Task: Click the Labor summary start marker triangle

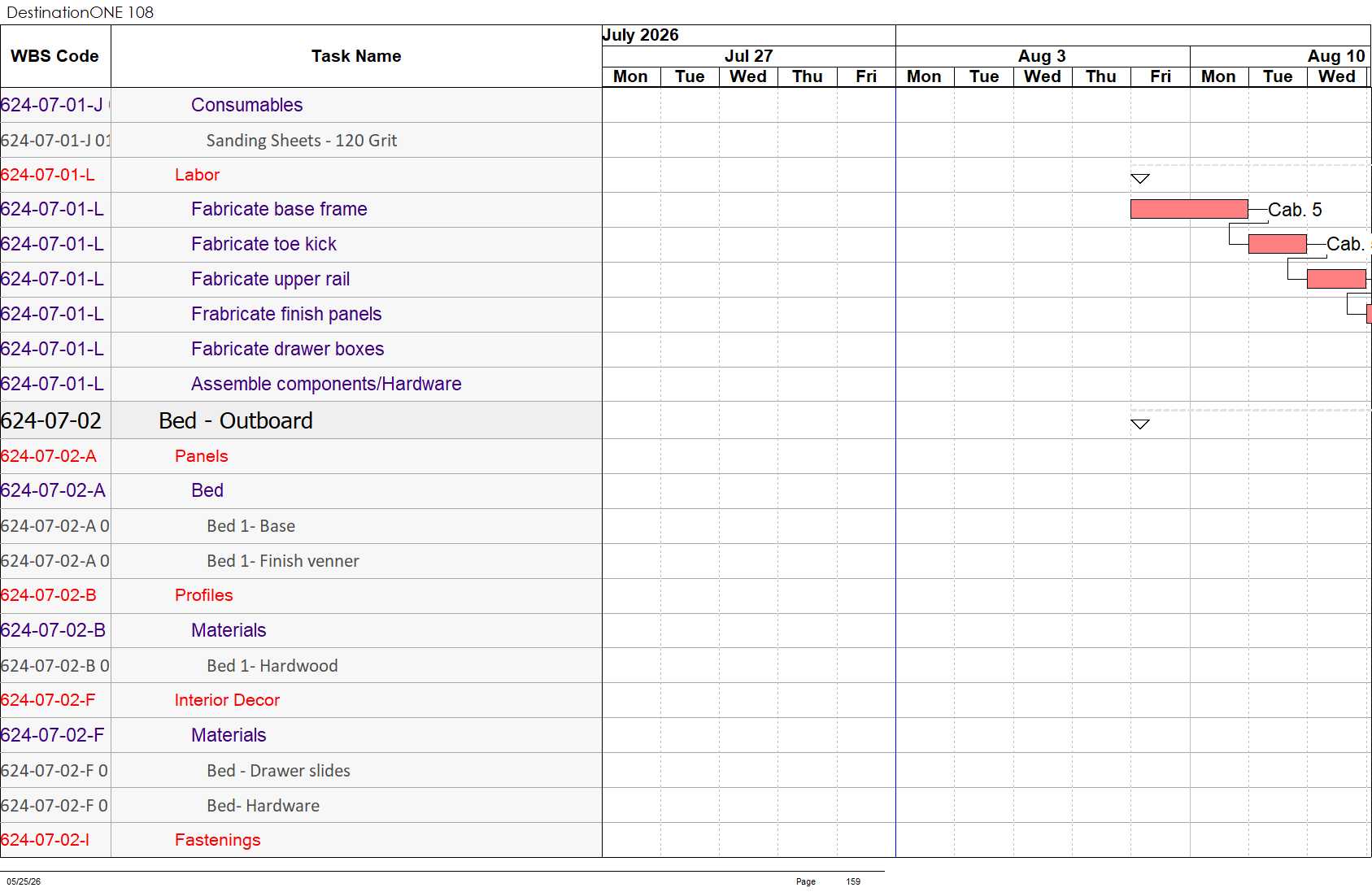Action: pos(1140,179)
